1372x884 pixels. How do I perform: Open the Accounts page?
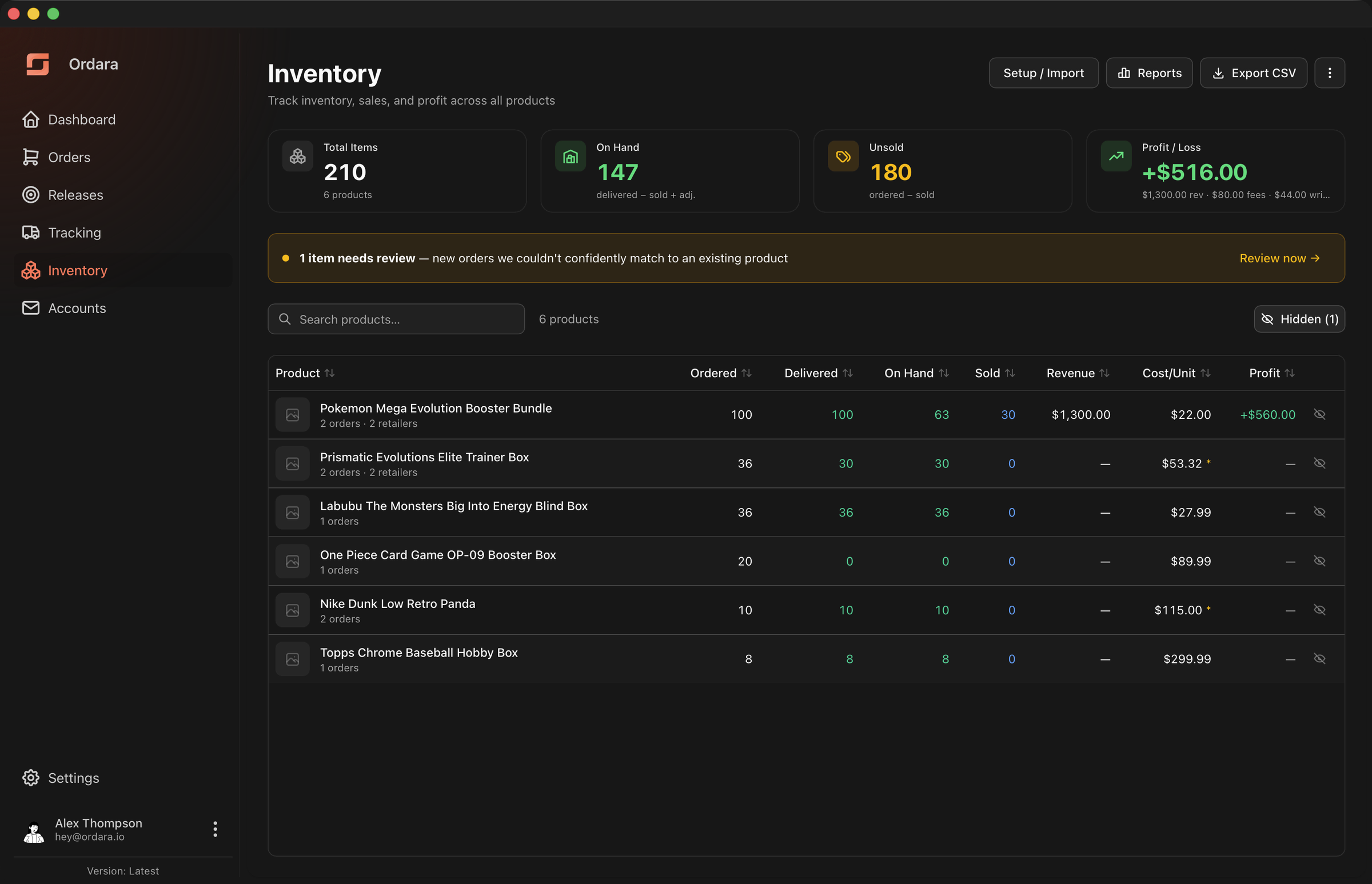[123, 308]
